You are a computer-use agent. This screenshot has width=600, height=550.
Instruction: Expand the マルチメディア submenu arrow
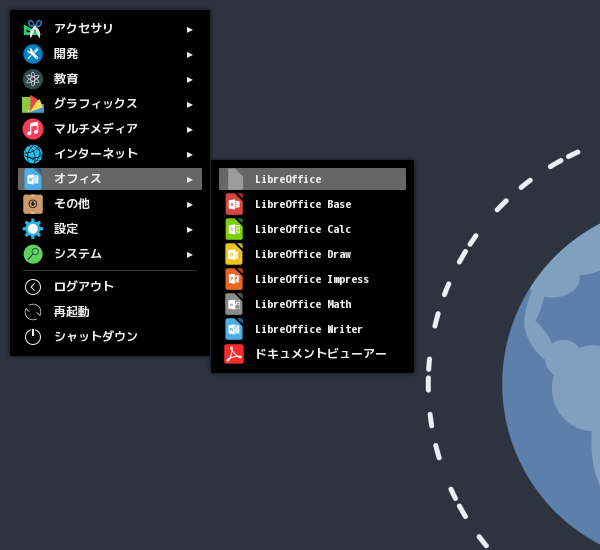[x=189, y=130]
